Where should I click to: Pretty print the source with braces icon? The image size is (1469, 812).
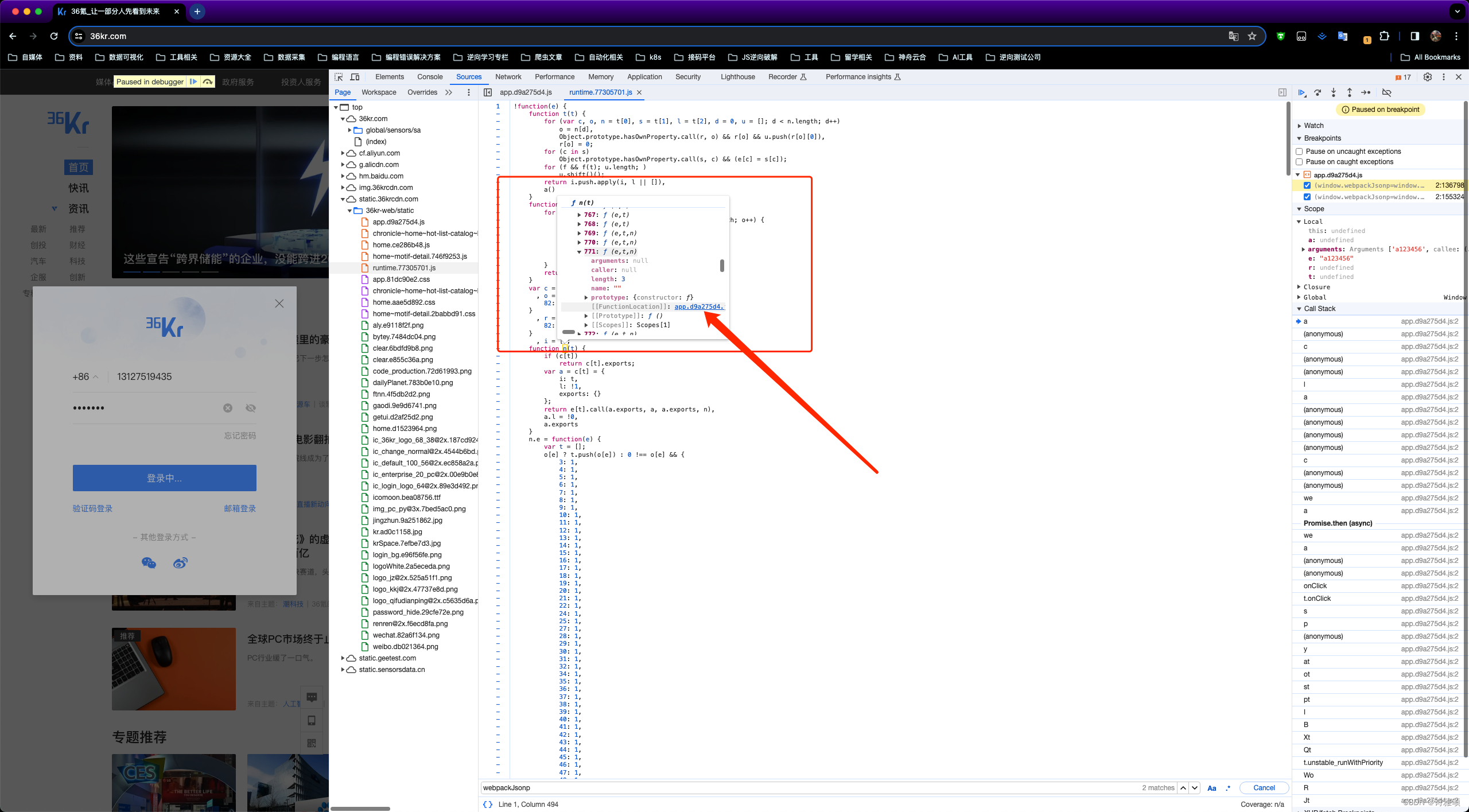(488, 804)
